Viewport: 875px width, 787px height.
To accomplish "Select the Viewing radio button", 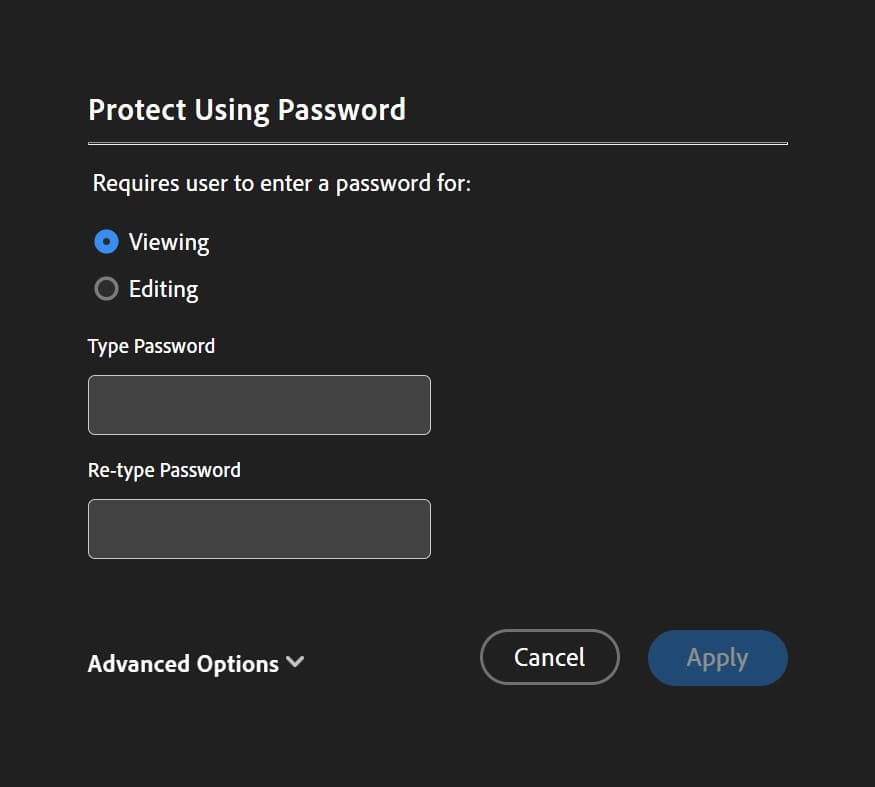I will pyautogui.click(x=106, y=242).
